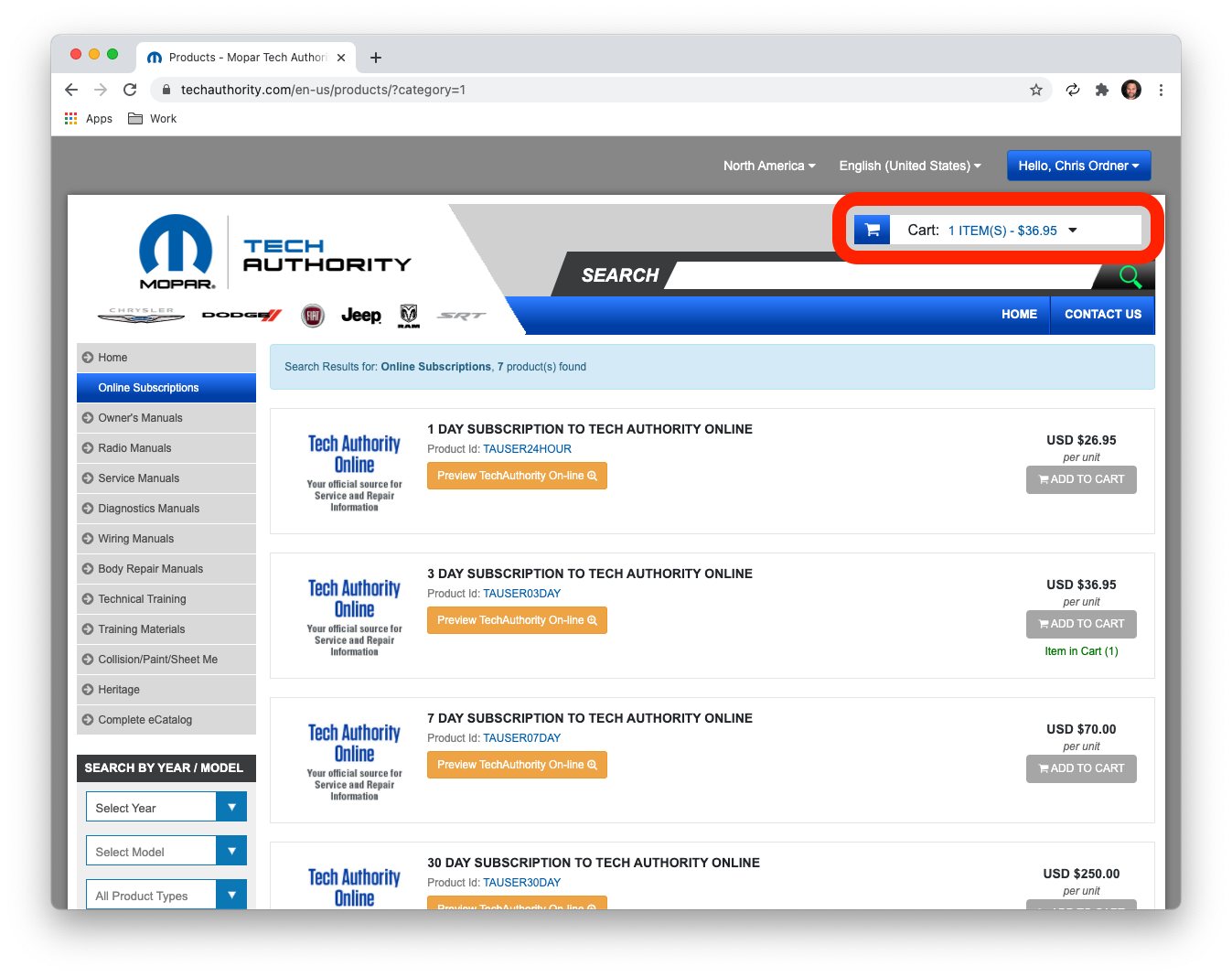Click the Tech Authority wordmark
This screenshot has width=1232, height=977.
[327, 255]
